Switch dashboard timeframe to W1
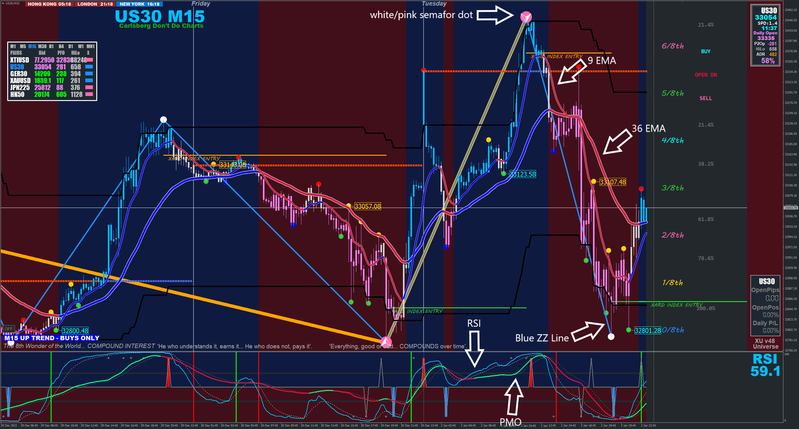This screenshot has height=429, width=799. (81, 46)
